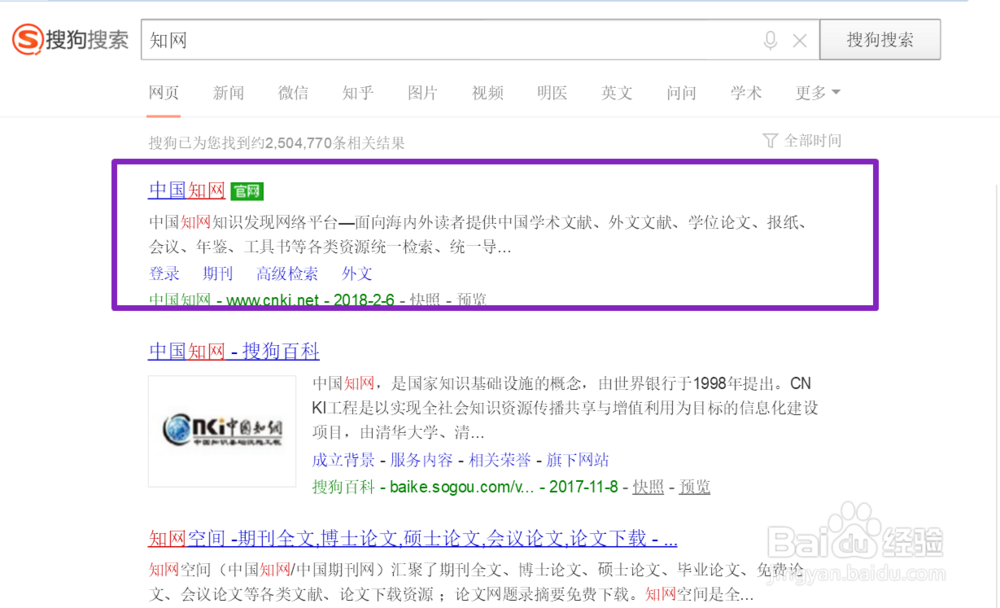Switch to the 视频 tab
Image resolution: width=1000 pixels, height=608 pixels.
click(487, 93)
